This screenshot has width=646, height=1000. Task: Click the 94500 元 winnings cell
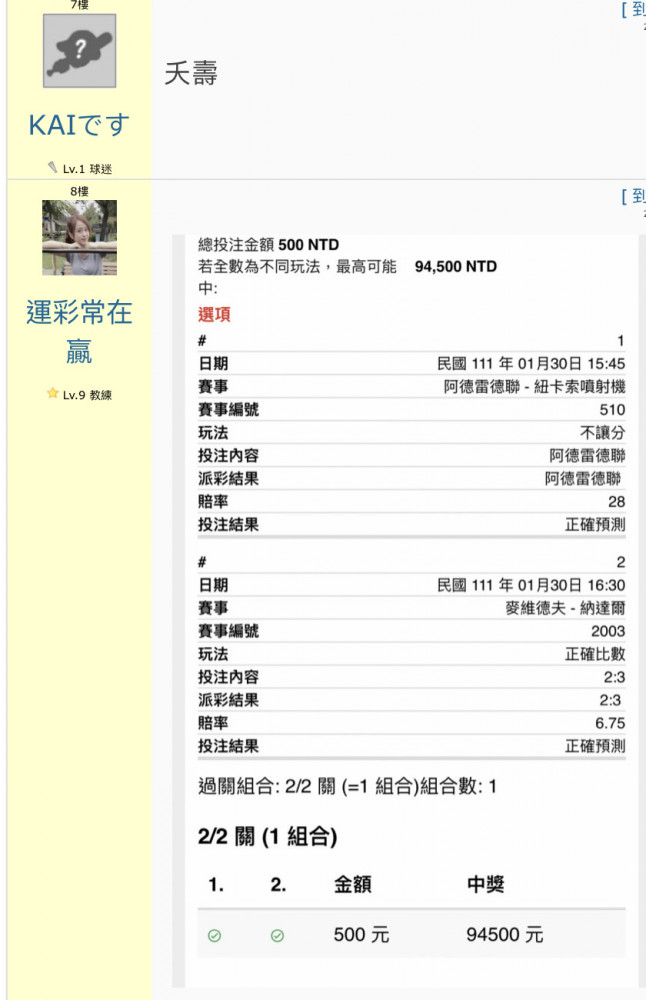pyautogui.click(x=505, y=936)
